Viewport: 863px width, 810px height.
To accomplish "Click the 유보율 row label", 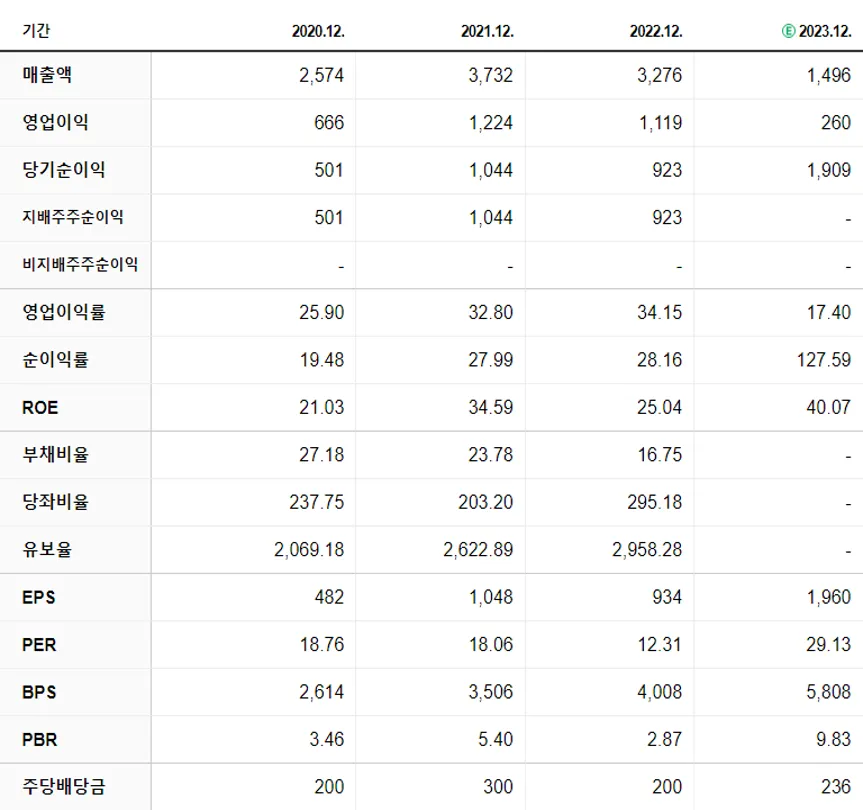I will coord(47,549).
